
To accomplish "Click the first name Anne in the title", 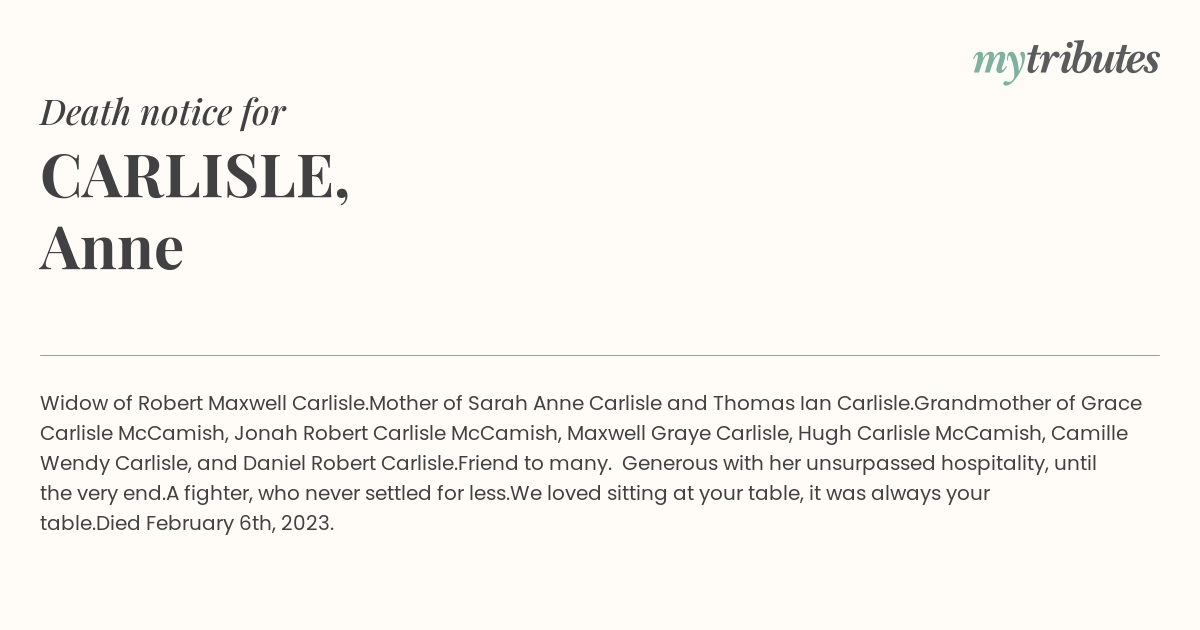I will click(112, 247).
